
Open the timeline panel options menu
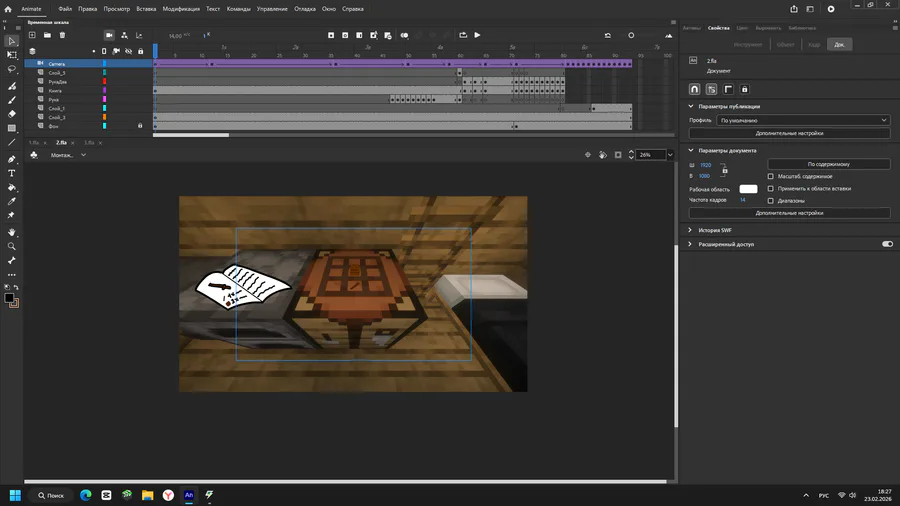(x=673, y=22)
